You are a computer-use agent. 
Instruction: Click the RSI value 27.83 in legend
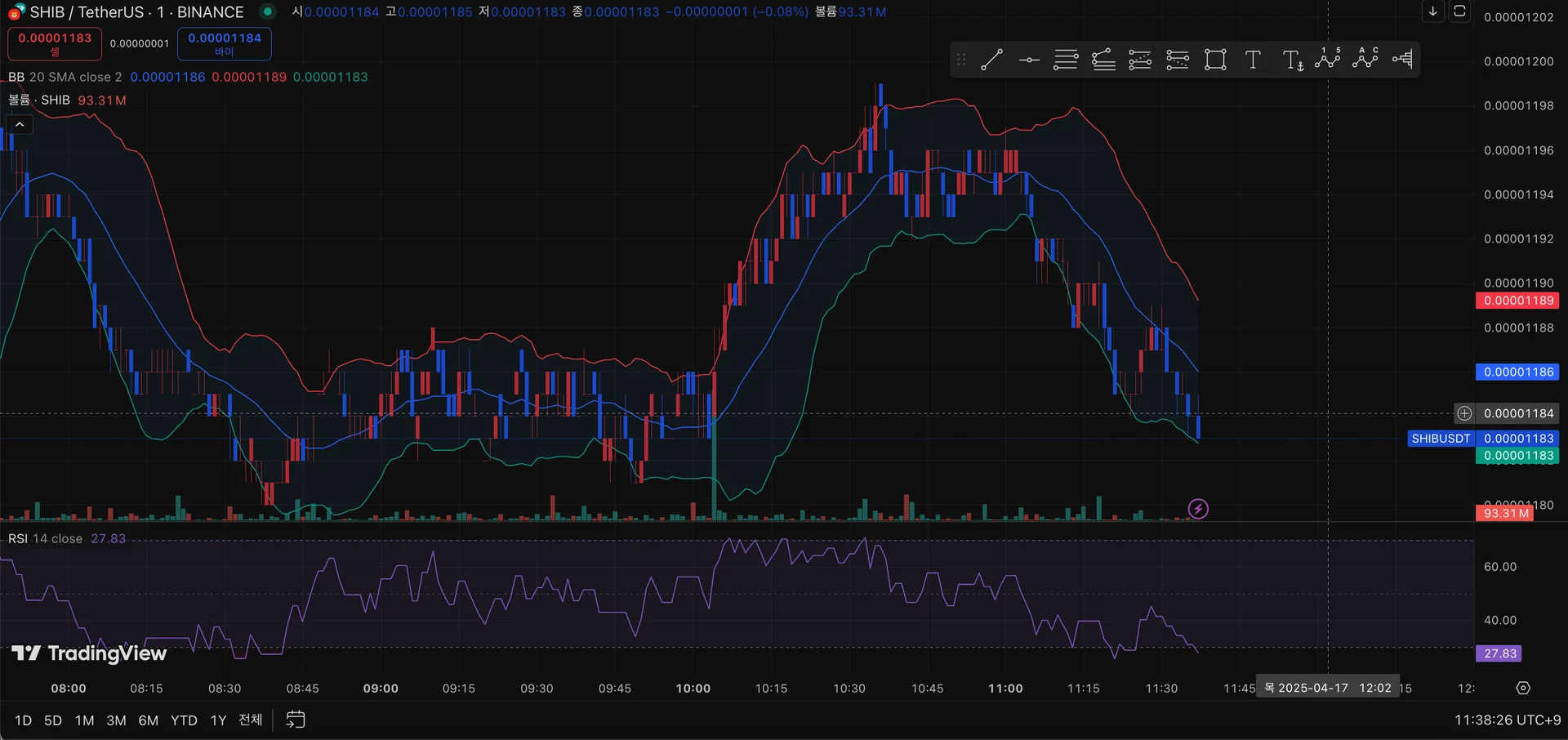tap(108, 539)
